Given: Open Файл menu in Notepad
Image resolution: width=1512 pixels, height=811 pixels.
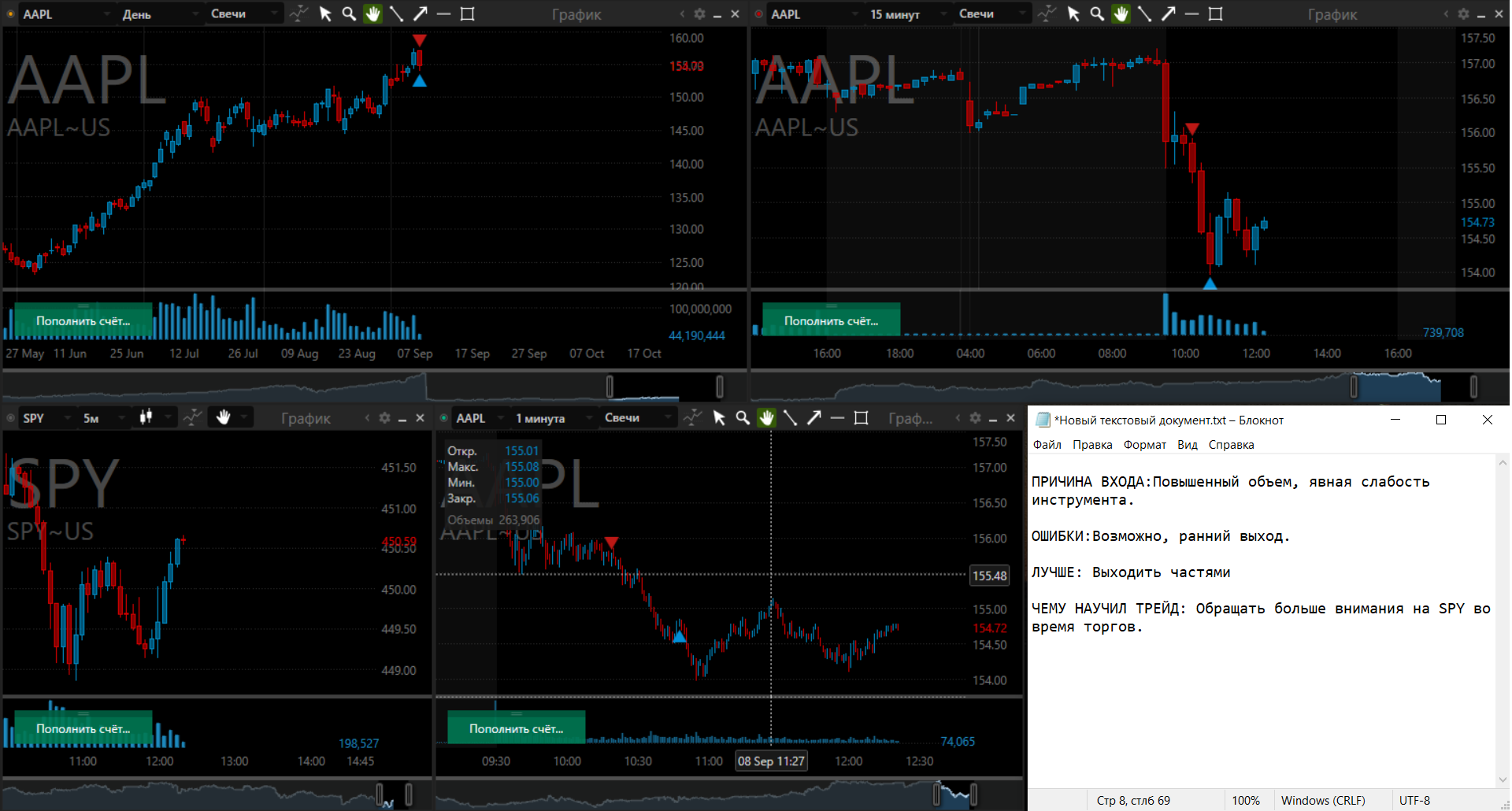Looking at the screenshot, I should [1047, 445].
